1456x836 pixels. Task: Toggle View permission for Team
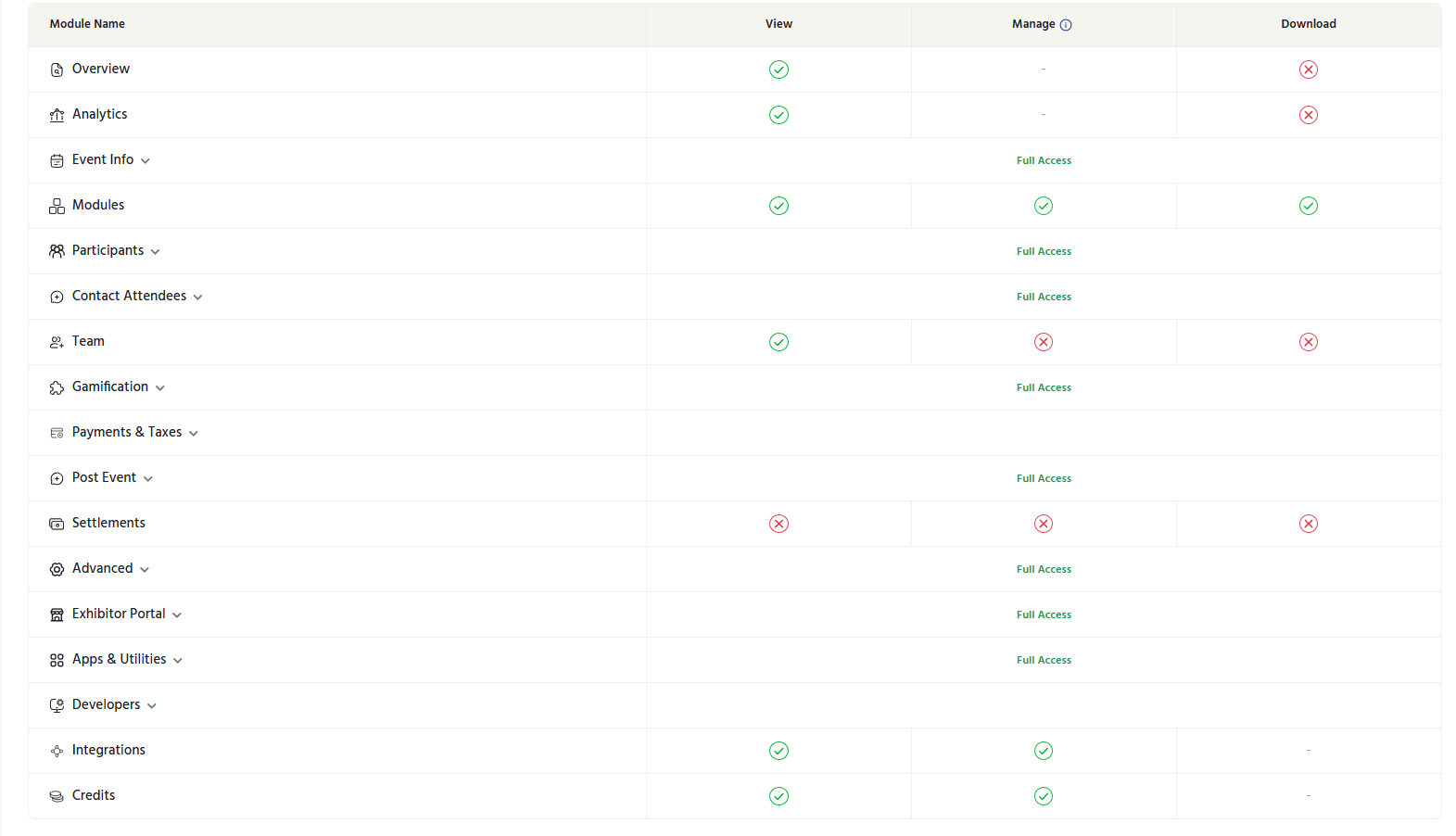779,342
